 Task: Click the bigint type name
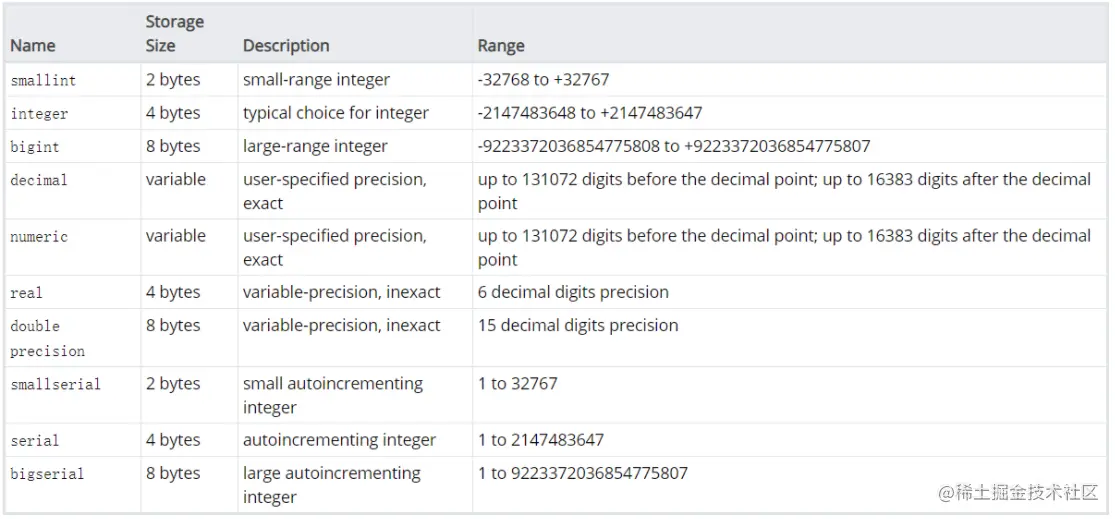pos(35,147)
